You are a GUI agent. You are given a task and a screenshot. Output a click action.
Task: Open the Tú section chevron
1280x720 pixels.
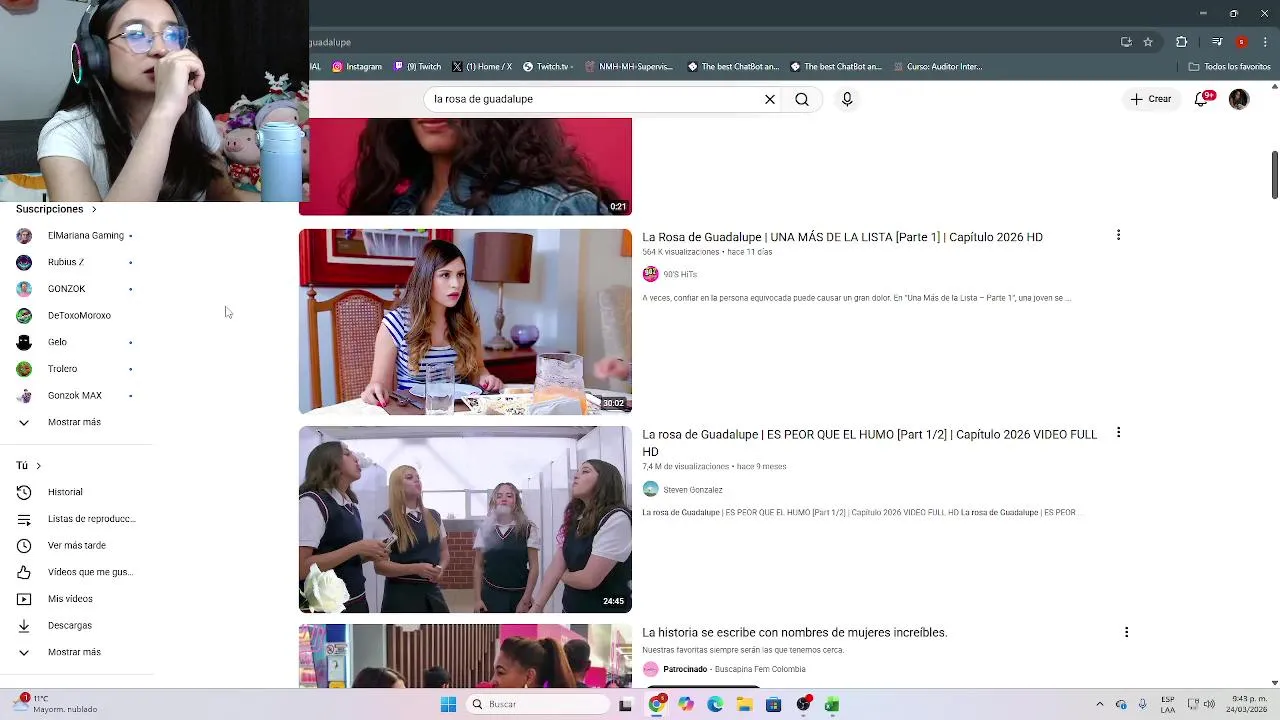pyautogui.click(x=38, y=466)
